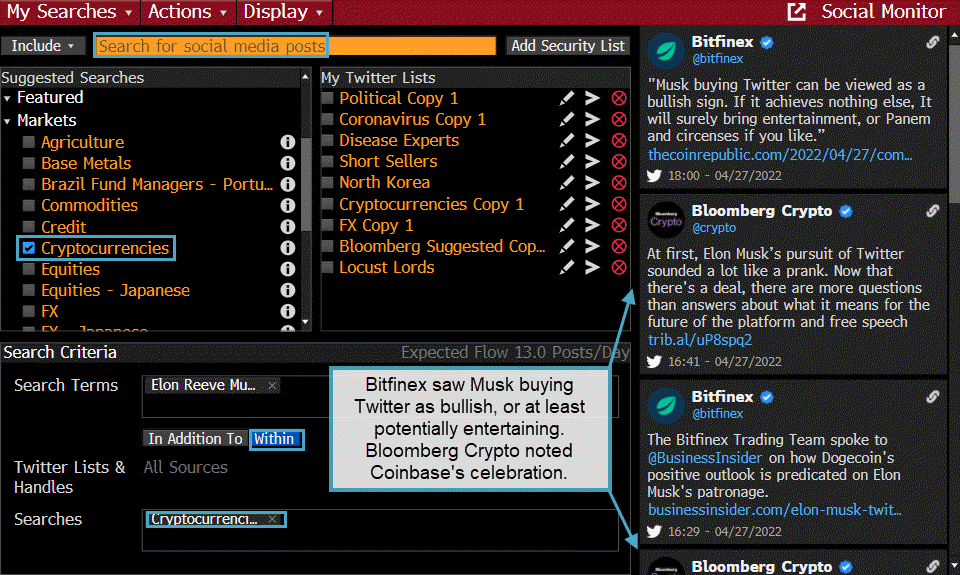
Task: Collapse the Markets tree section
Action: pyautogui.click(x=7, y=121)
